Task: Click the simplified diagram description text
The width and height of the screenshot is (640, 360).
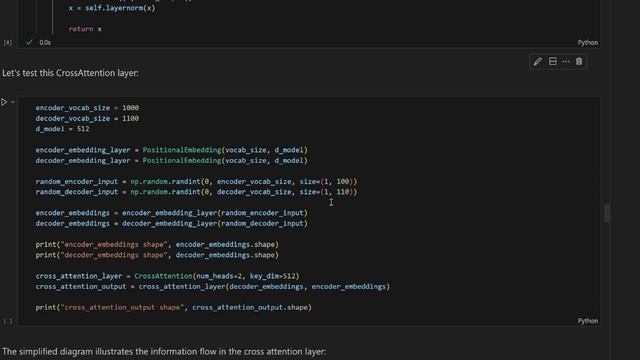Action: (x=164, y=351)
